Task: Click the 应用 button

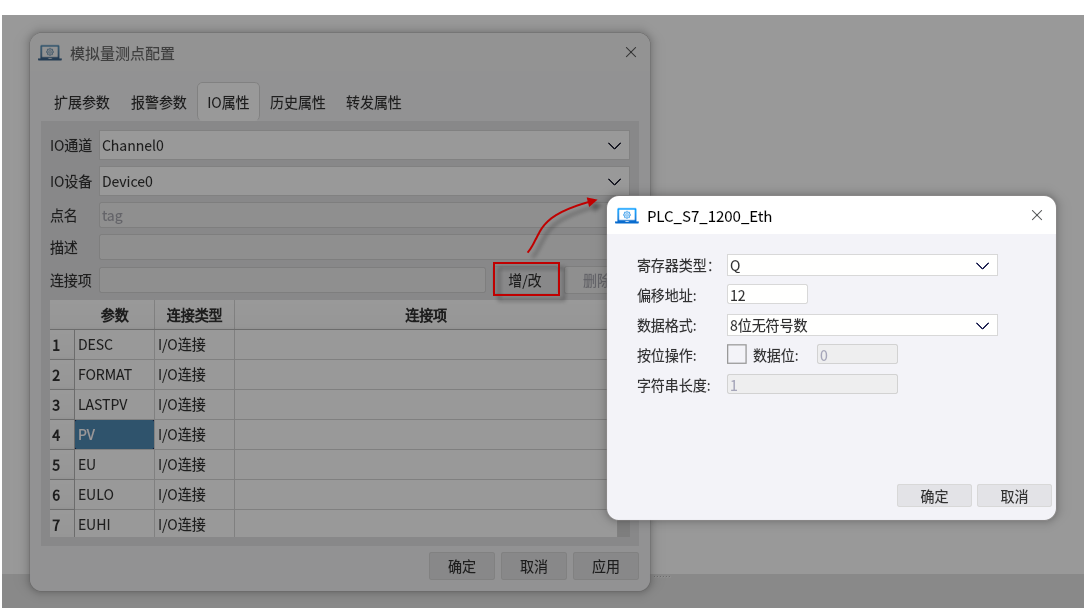Action: coord(605,566)
